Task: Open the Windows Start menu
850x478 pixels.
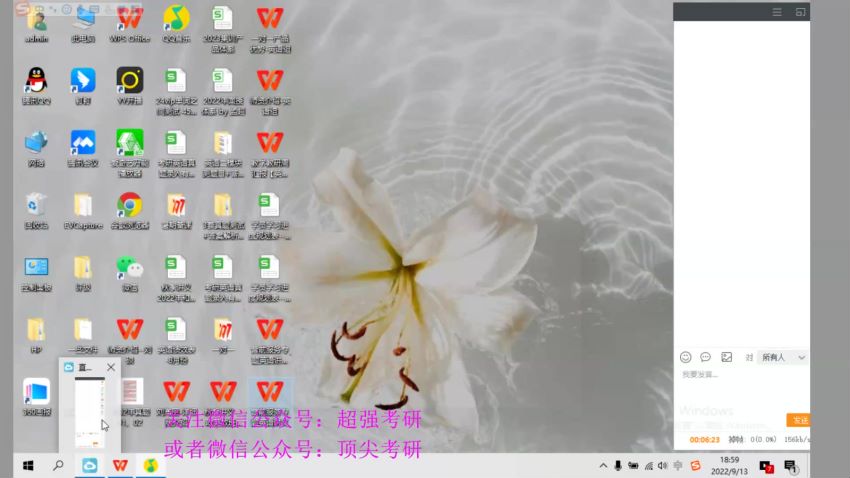Action: coord(28,466)
